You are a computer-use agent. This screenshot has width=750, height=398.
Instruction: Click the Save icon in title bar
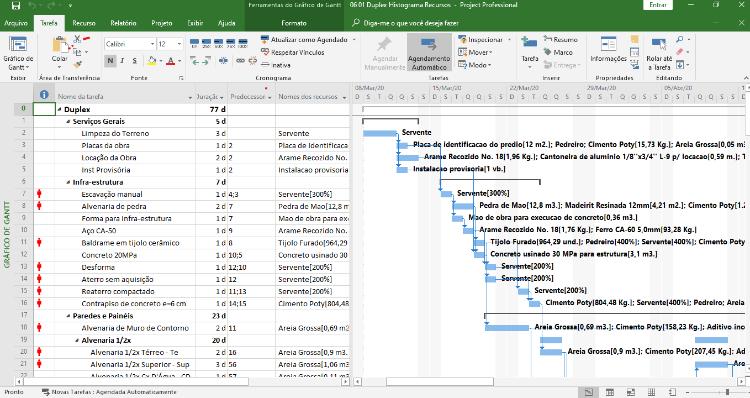click(x=16, y=6)
